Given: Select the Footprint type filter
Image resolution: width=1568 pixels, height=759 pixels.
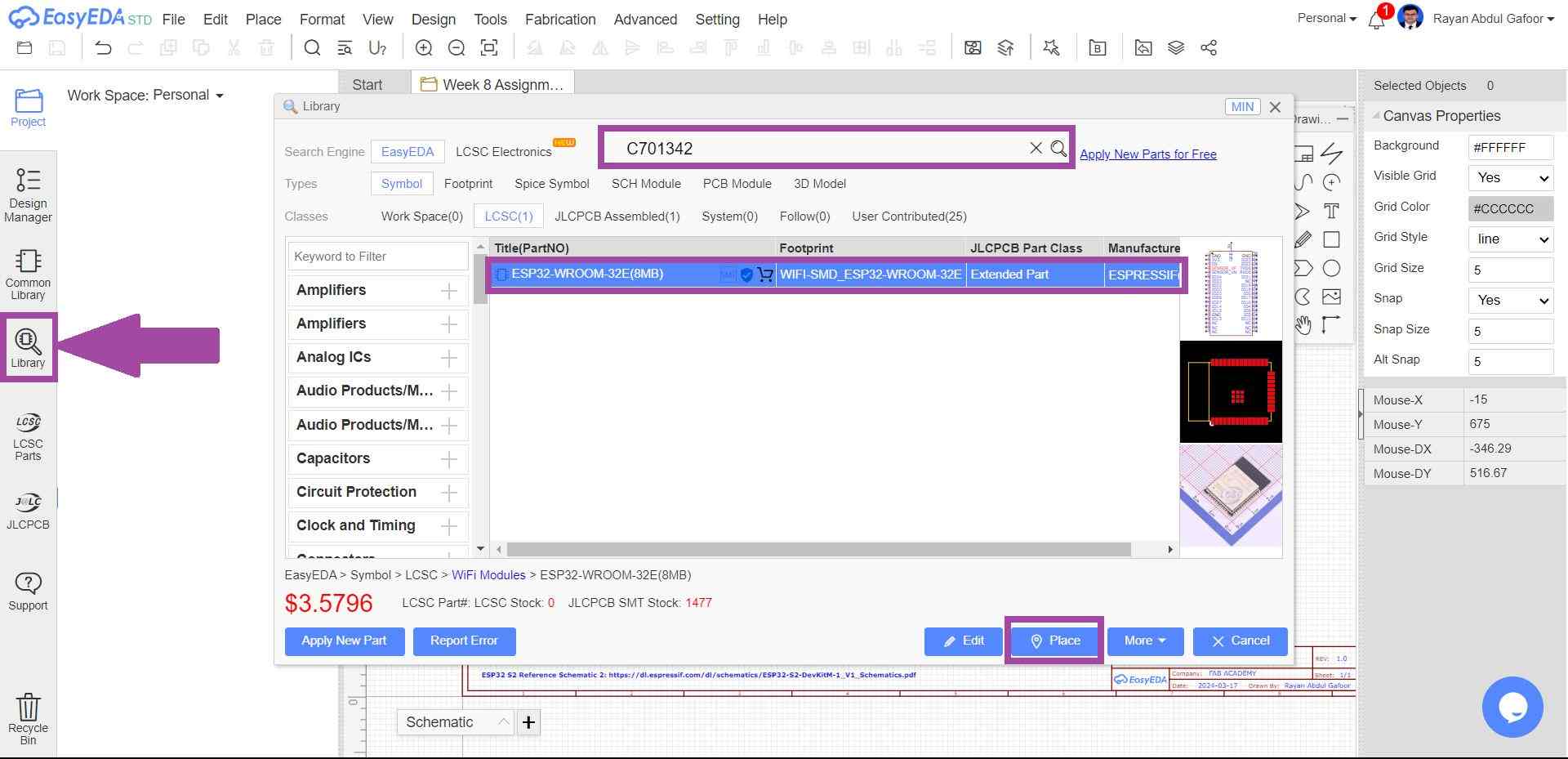Looking at the screenshot, I should (x=468, y=184).
